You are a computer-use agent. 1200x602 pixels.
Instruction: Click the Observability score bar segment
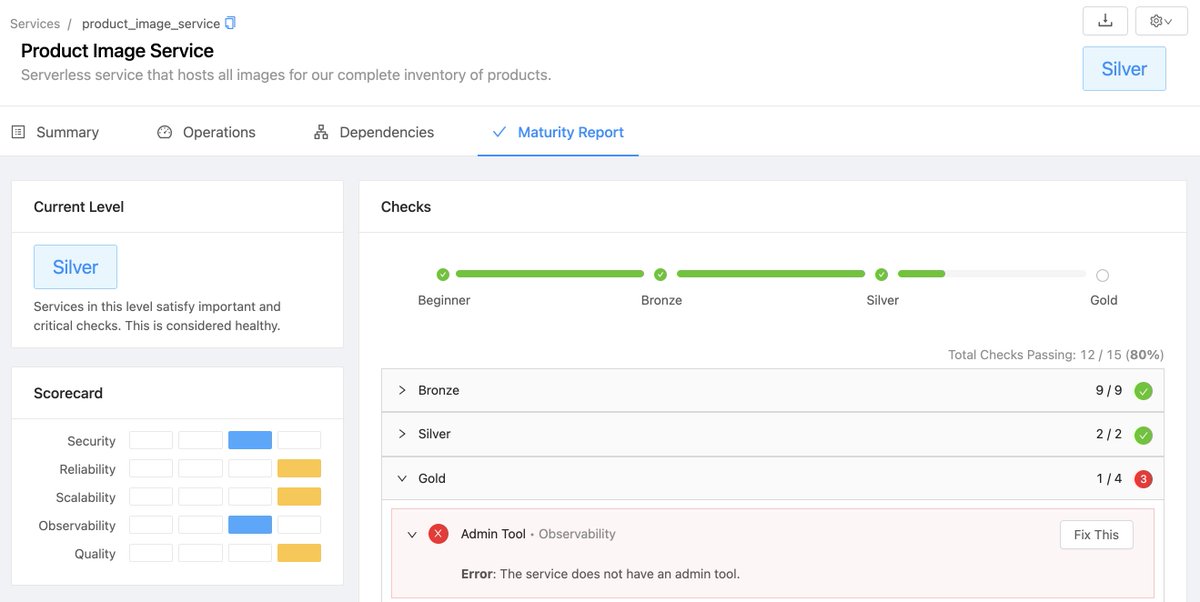[x=249, y=524]
